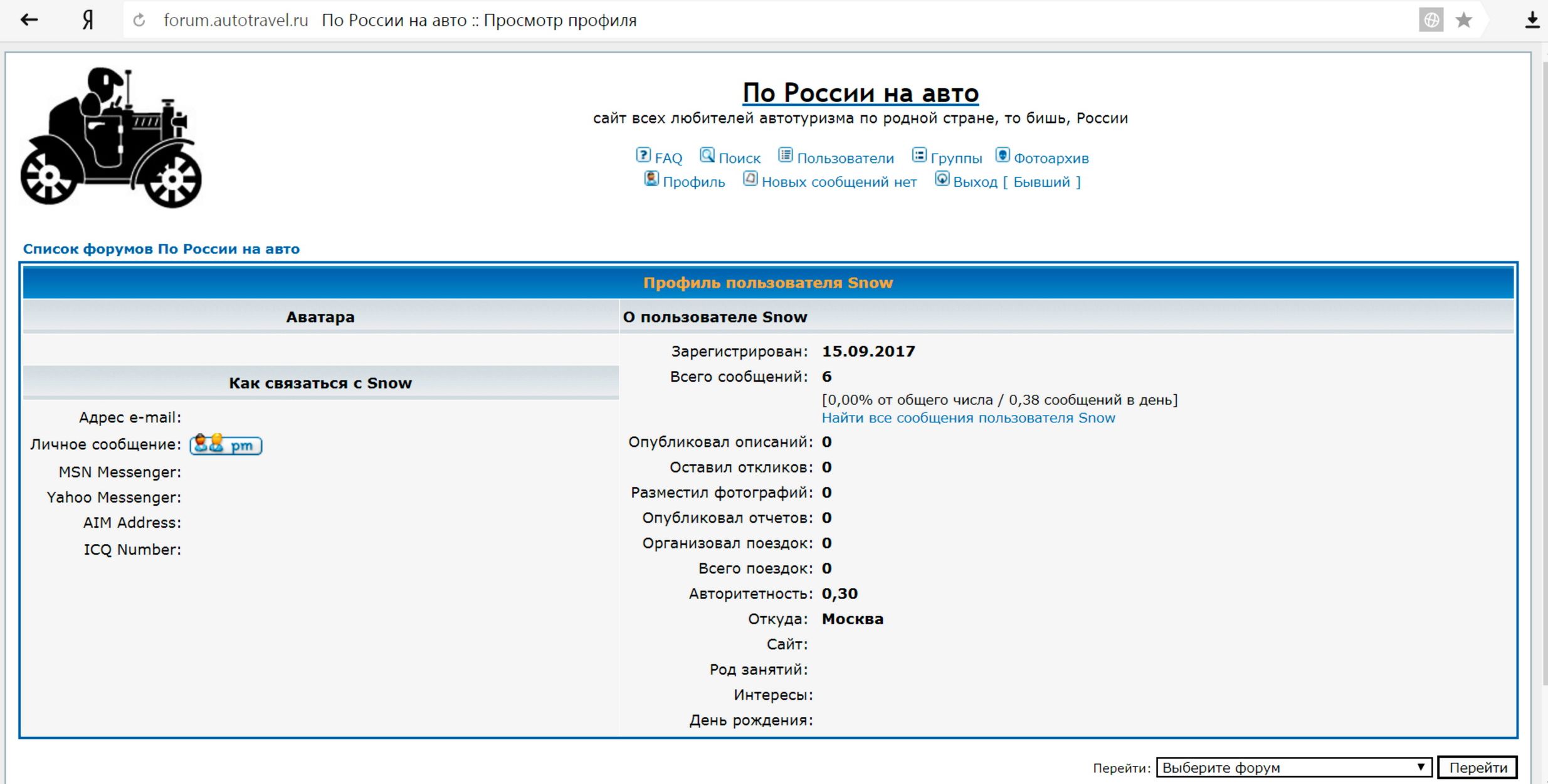Click the По России на авто title link
This screenshot has height=784, width=1548.
click(x=860, y=93)
